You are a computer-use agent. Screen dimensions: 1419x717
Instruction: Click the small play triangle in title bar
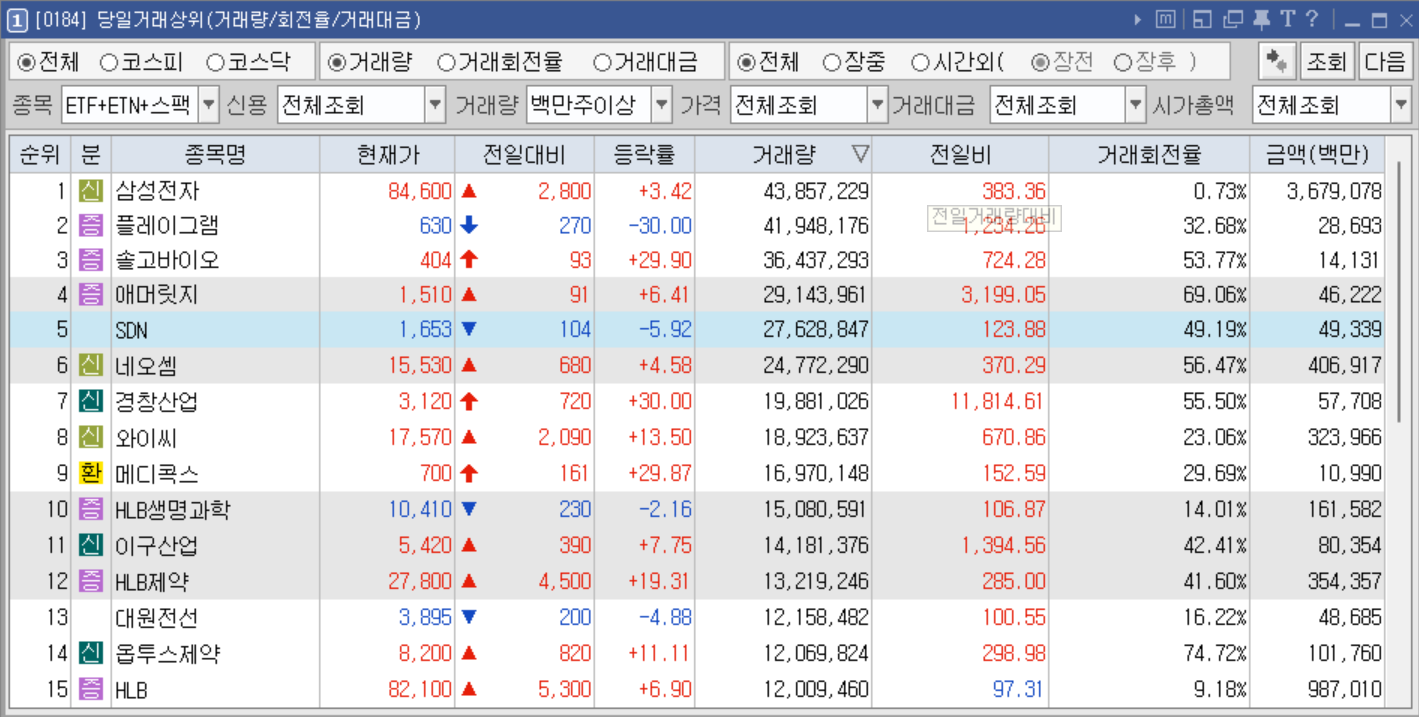click(1138, 19)
